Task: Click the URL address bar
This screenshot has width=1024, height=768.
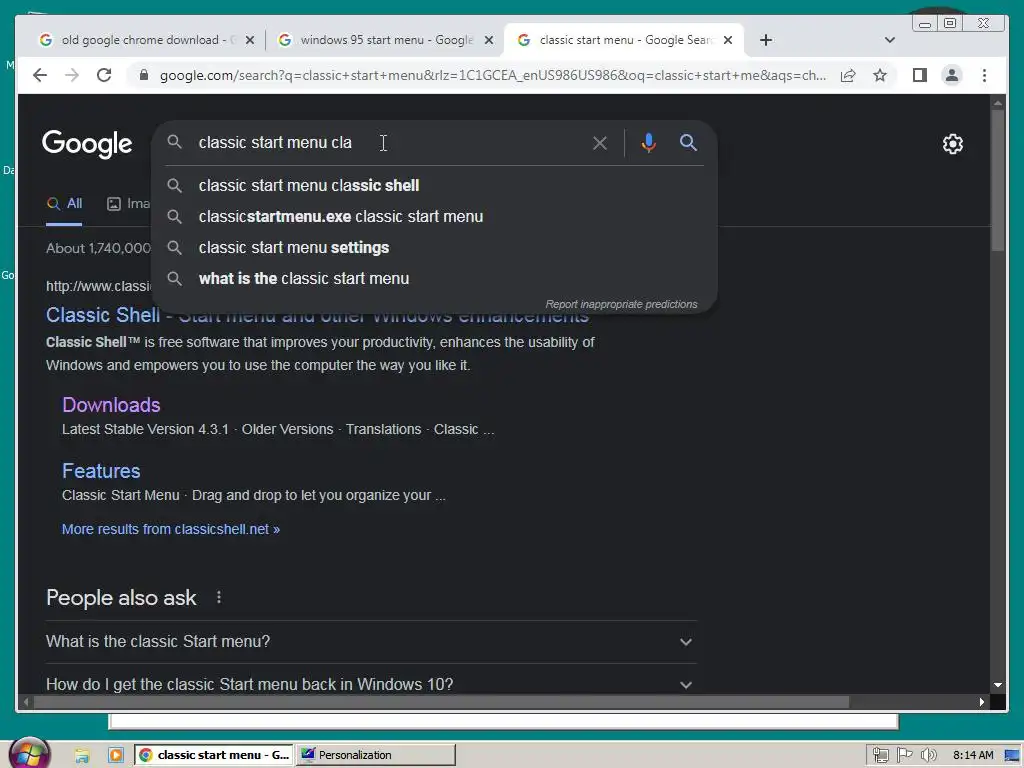Action: (493, 75)
